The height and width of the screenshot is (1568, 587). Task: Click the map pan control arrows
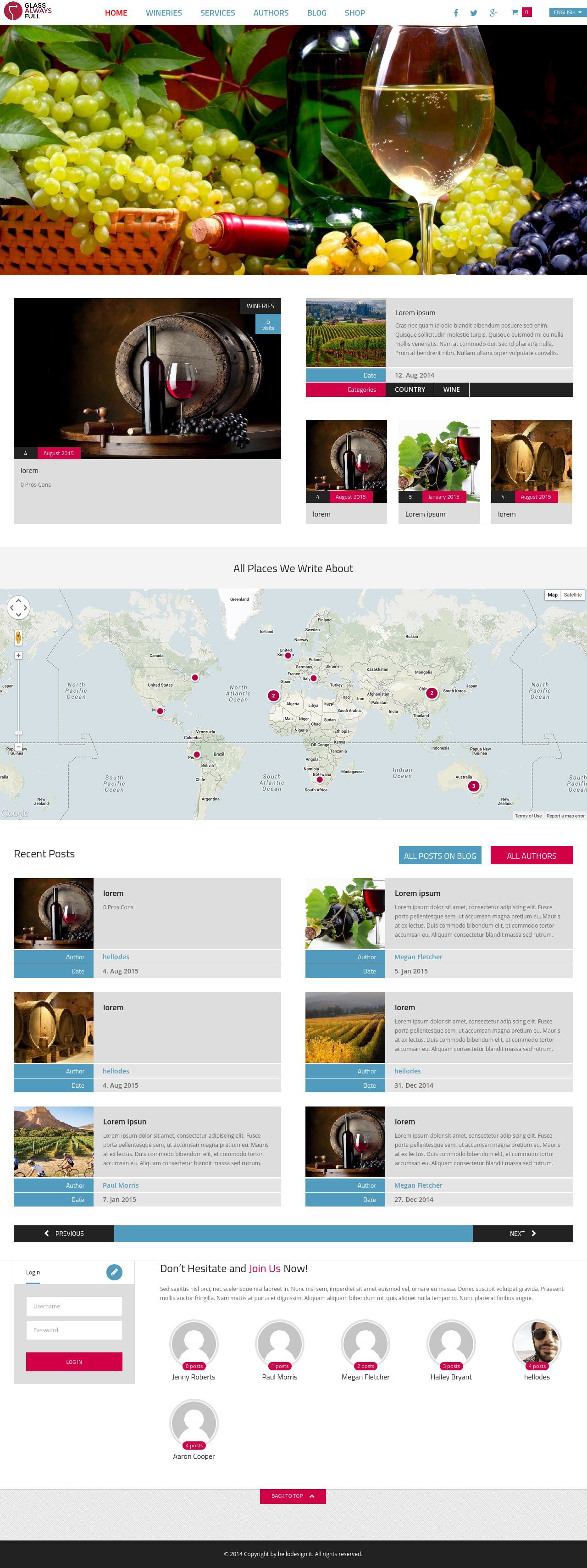click(x=18, y=607)
